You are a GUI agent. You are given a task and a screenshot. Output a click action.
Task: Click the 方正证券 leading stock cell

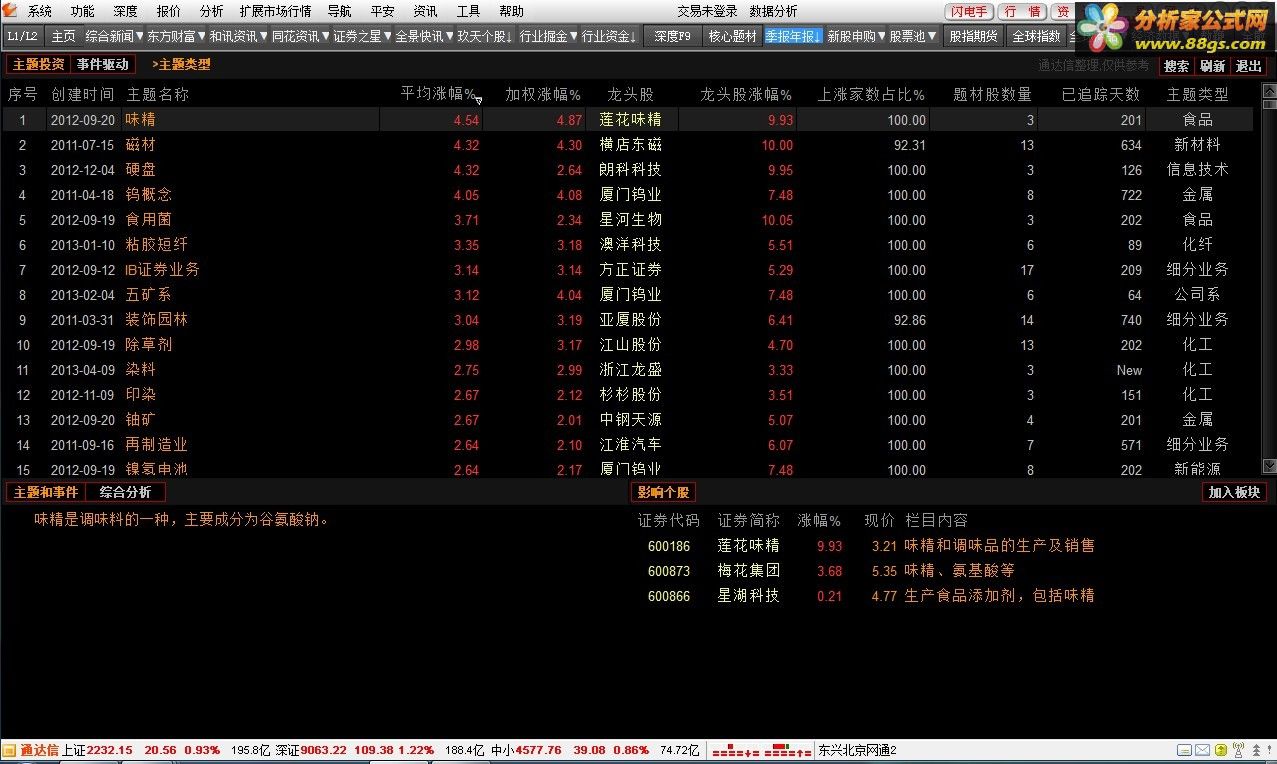coord(631,270)
